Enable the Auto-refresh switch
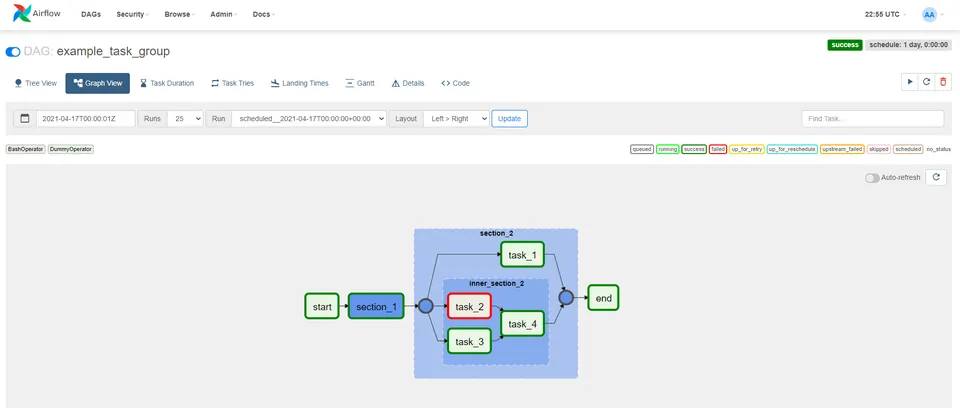Image resolution: width=960 pixels, height=408 pixels. tap(872, 178)
